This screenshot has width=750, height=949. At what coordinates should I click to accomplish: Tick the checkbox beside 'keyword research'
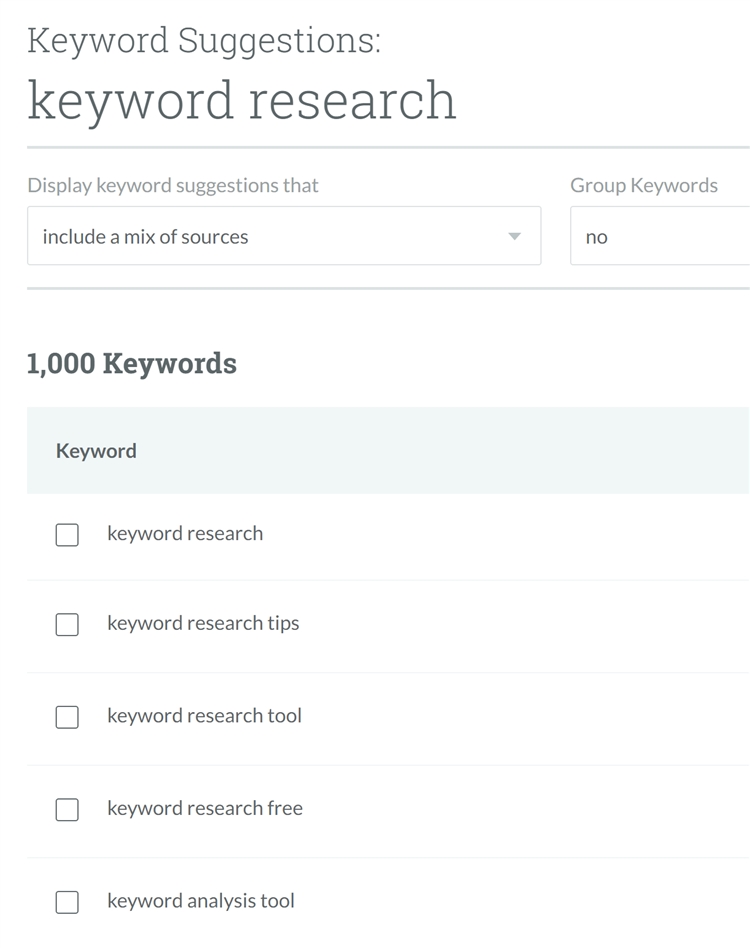[67, 535]
